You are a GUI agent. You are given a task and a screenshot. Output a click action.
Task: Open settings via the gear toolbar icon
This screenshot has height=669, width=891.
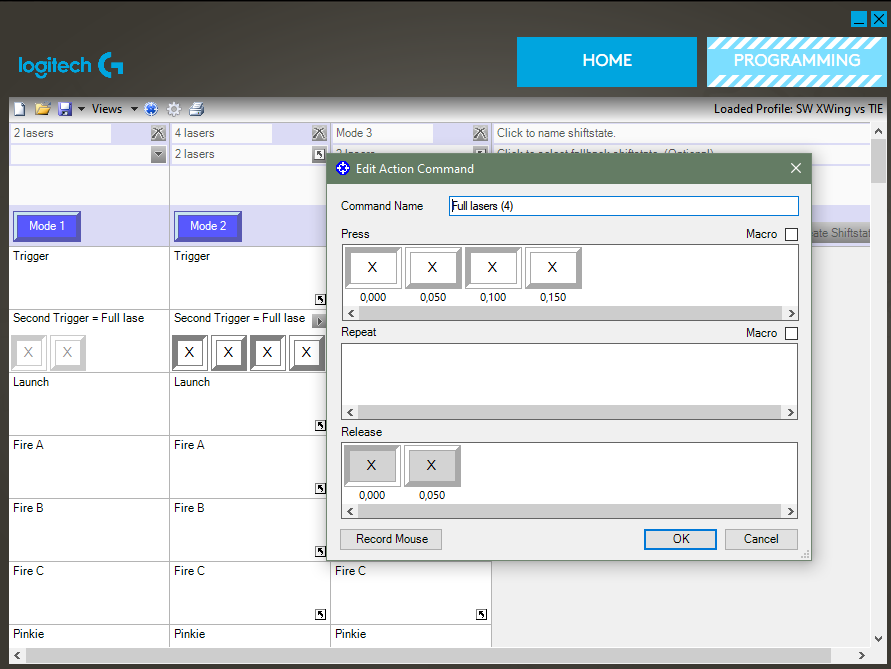pyautogui.click(x=174, y=109)
